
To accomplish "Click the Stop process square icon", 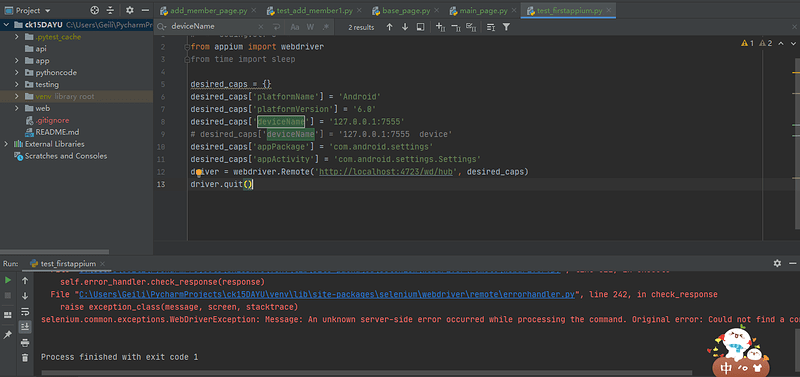I will tap(8, 295).
